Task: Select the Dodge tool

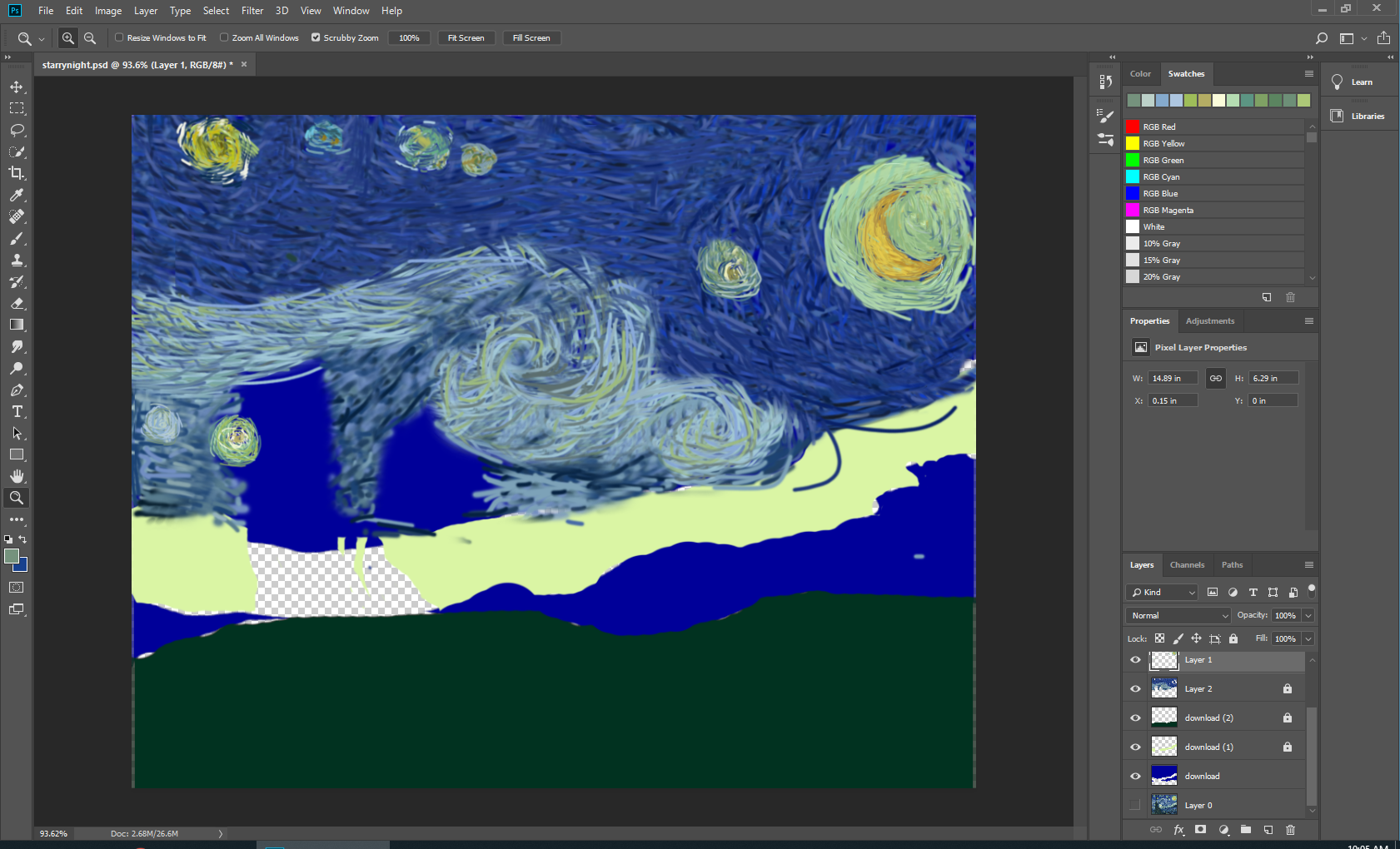Action: pos(17,368)
